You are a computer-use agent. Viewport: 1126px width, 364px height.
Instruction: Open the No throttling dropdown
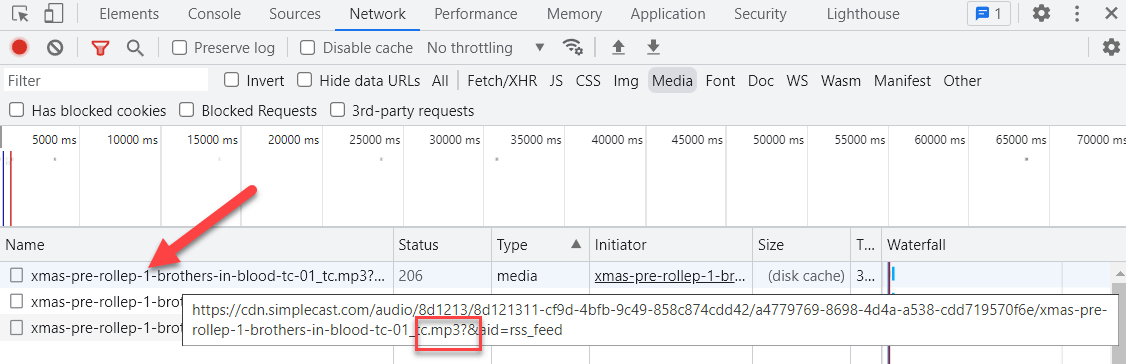click(485, 48)
